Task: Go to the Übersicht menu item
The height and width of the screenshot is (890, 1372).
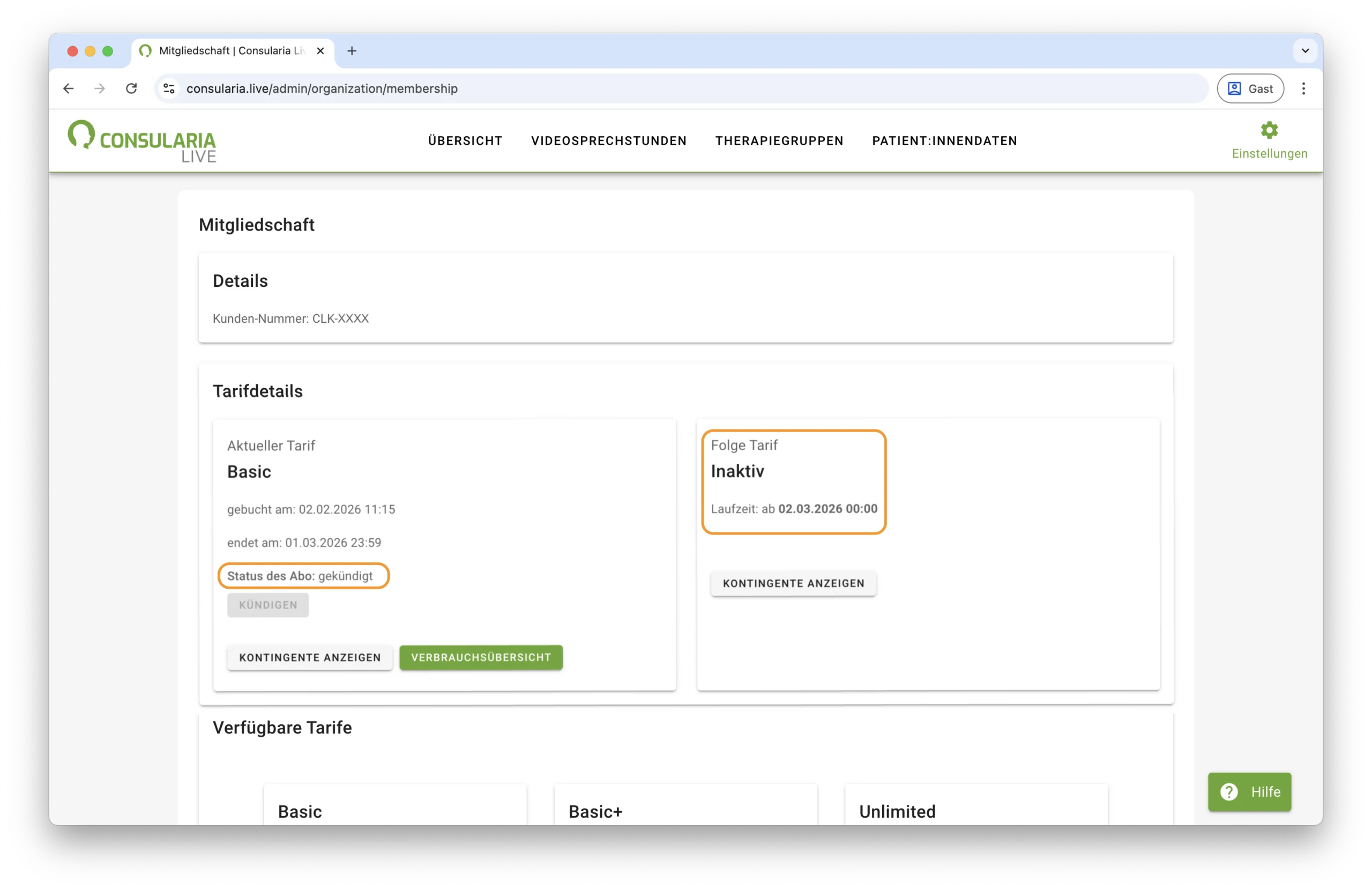Action: click(465, 141)
